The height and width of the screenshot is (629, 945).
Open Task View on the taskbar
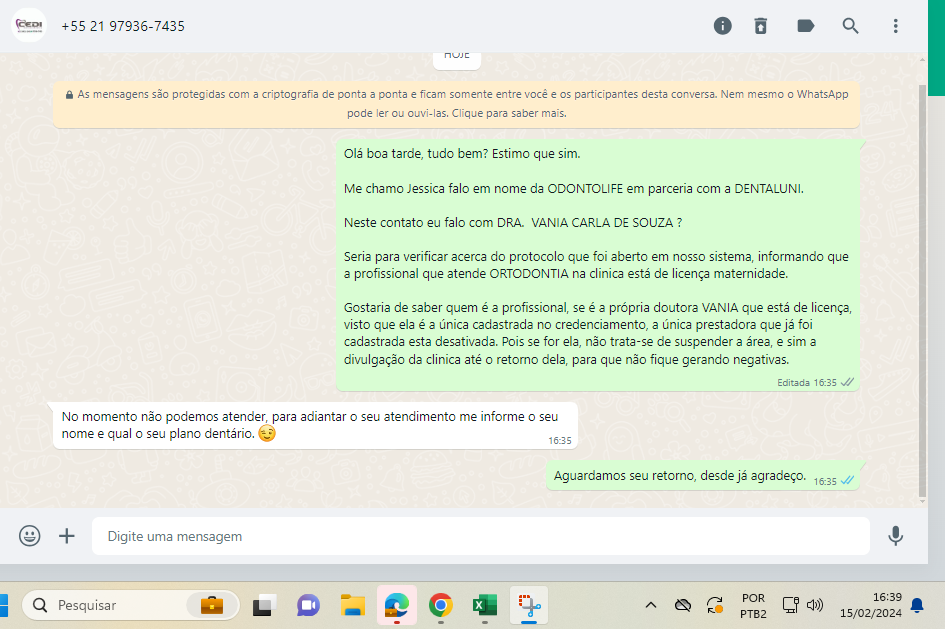tap(264, 605)
